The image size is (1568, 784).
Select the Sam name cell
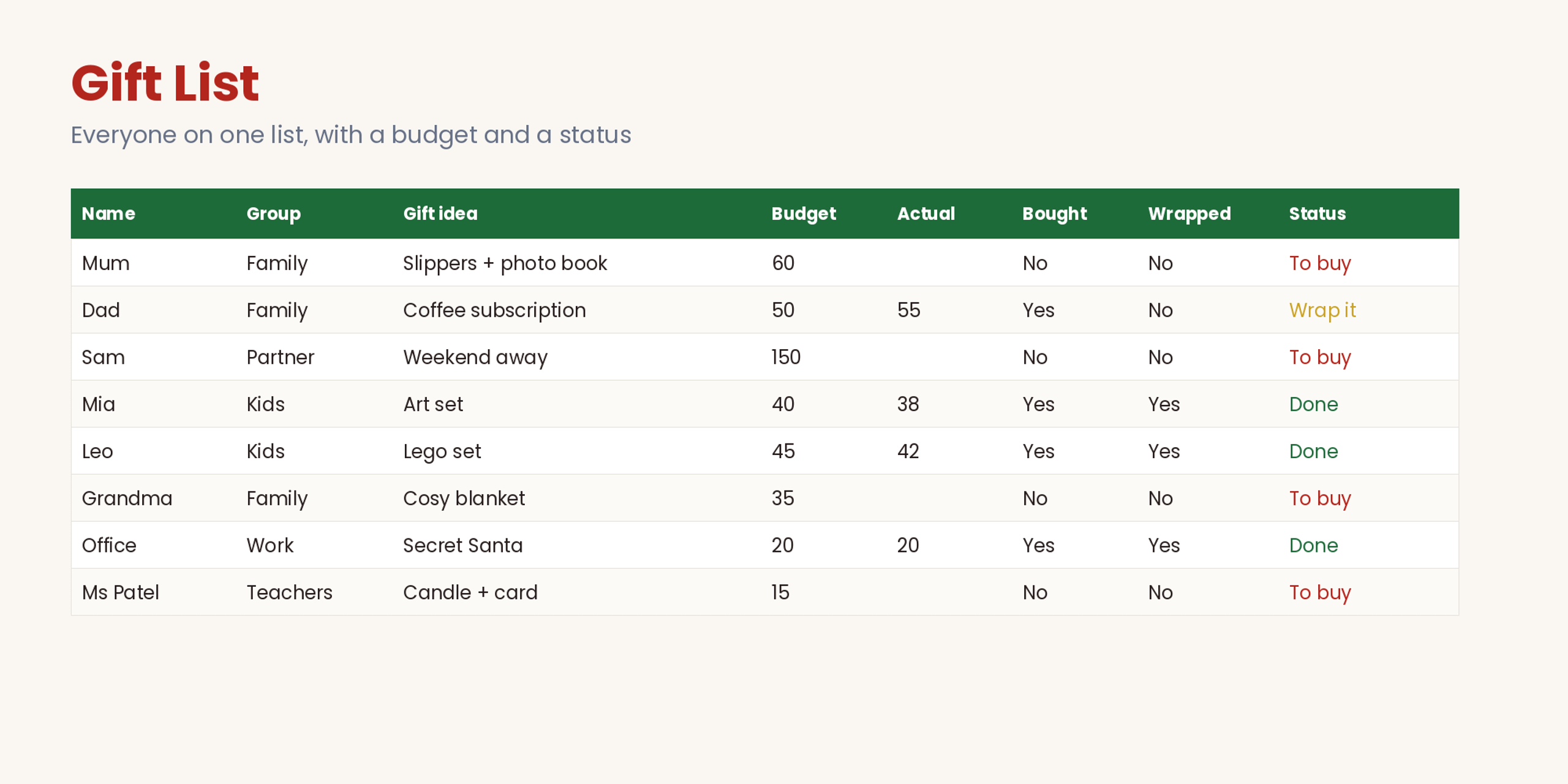[x=104, y=357]
